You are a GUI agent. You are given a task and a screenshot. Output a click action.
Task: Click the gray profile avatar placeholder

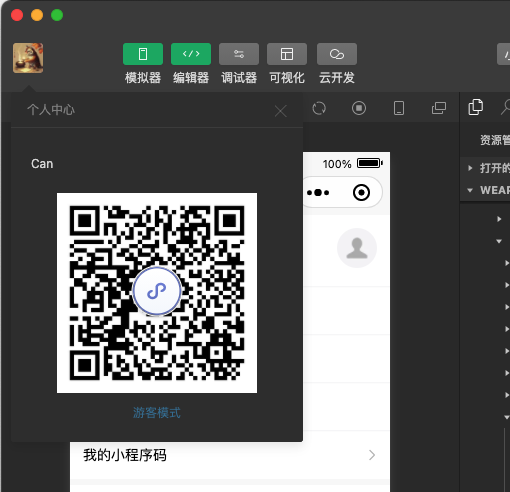tap(357, 248)
